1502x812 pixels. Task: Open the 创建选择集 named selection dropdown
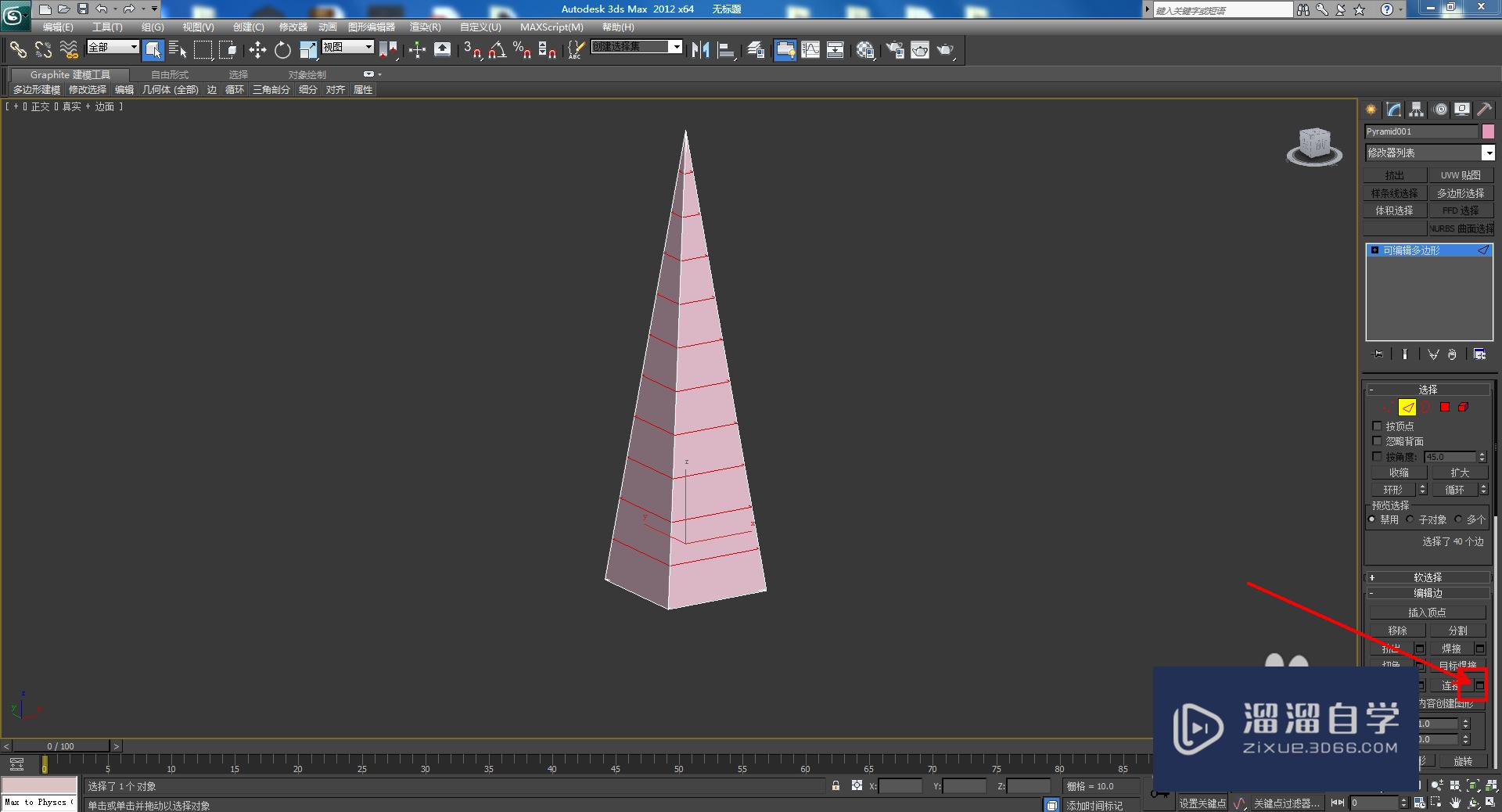(637, 47)
